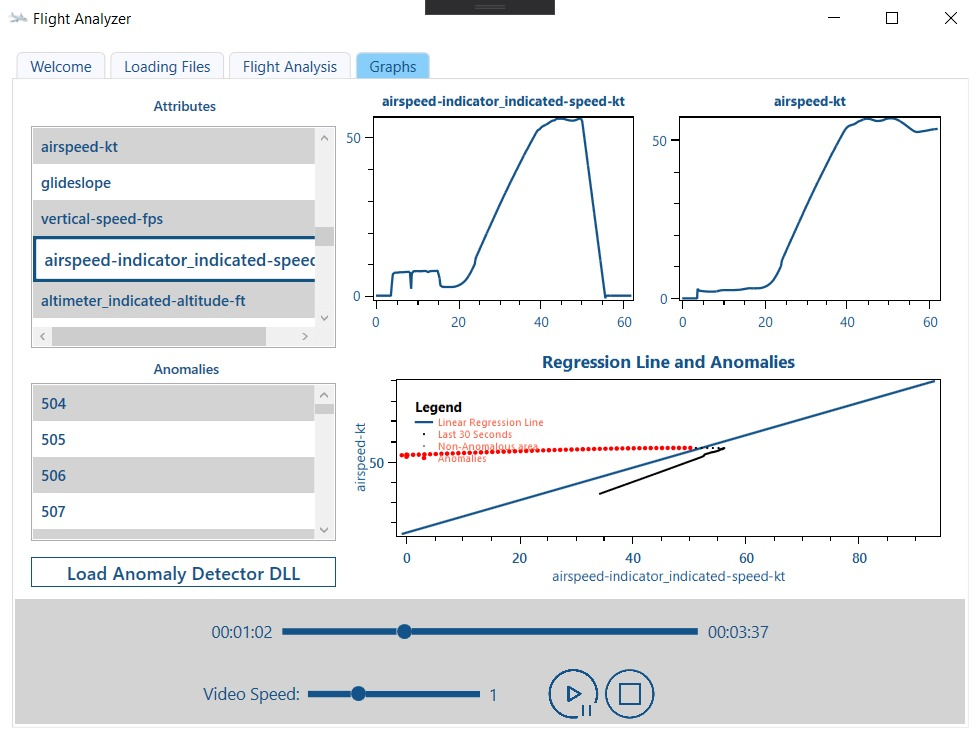Select anomaly 505
The height and width of the screenshot is (734, 978).
pyautogui.click(x=173, y=440)
